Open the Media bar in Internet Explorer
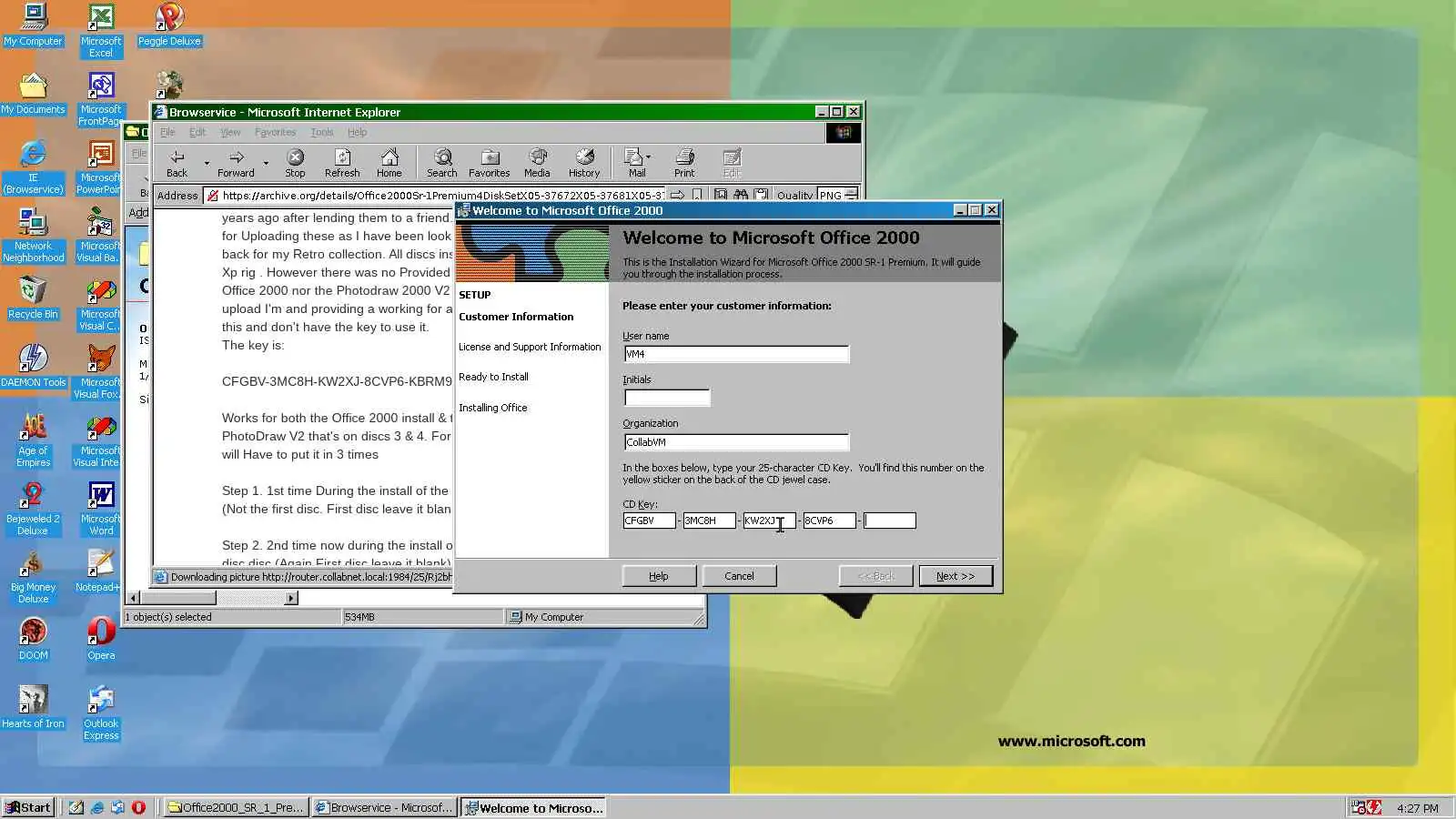The width and height of the screenshot is (1456, 819). click(x=537, y=163)
